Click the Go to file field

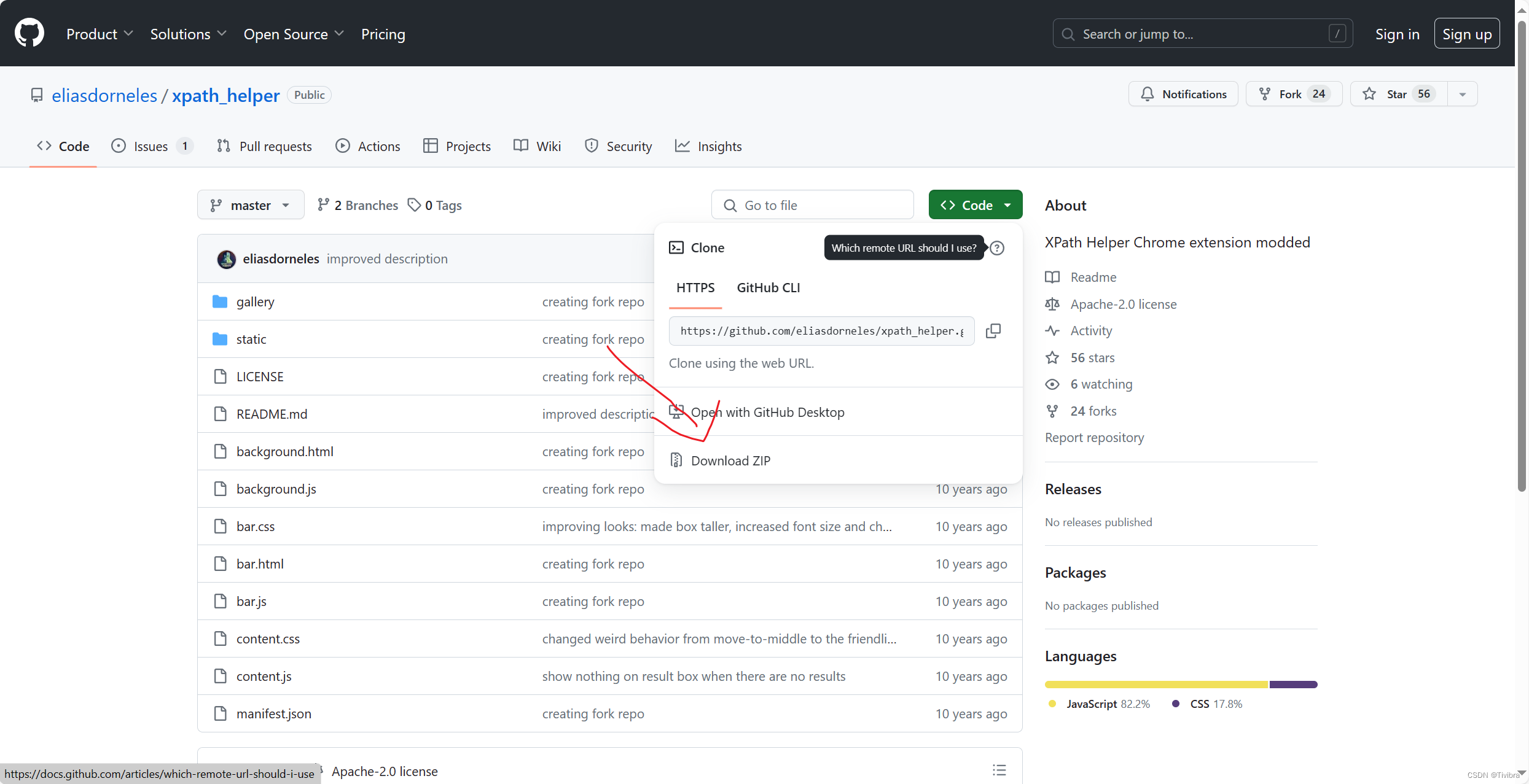click(812, 205)
